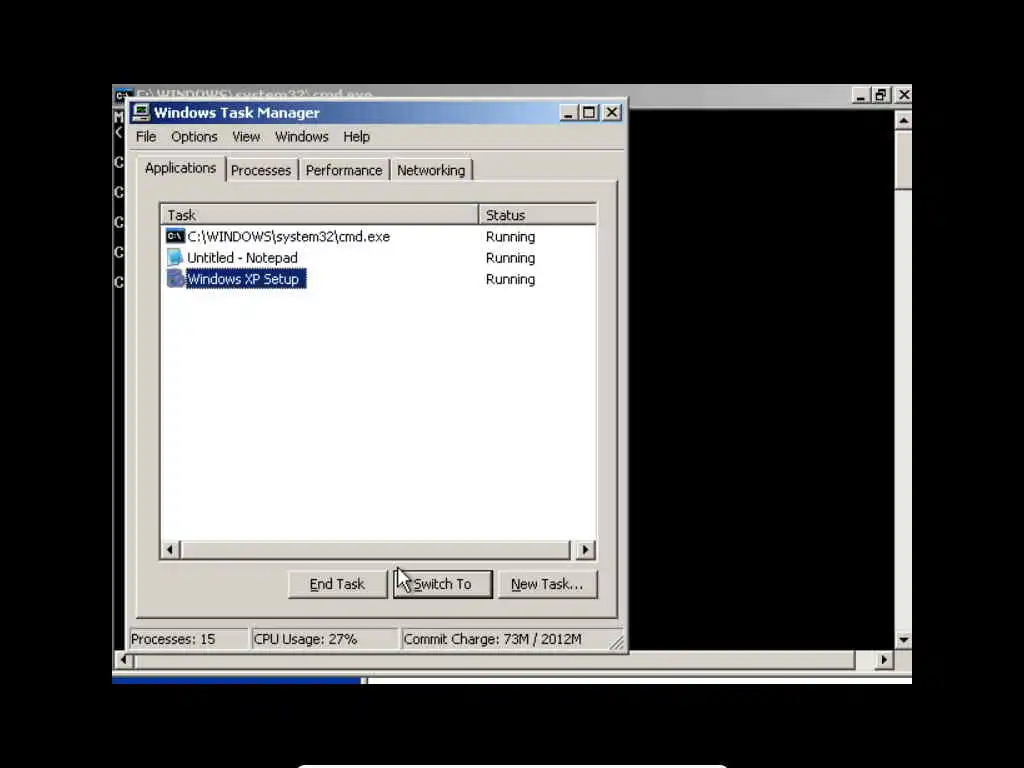Screen dimensions: 1024x768
Task: Switch to the Performance tab
Action: pos(344,170)
